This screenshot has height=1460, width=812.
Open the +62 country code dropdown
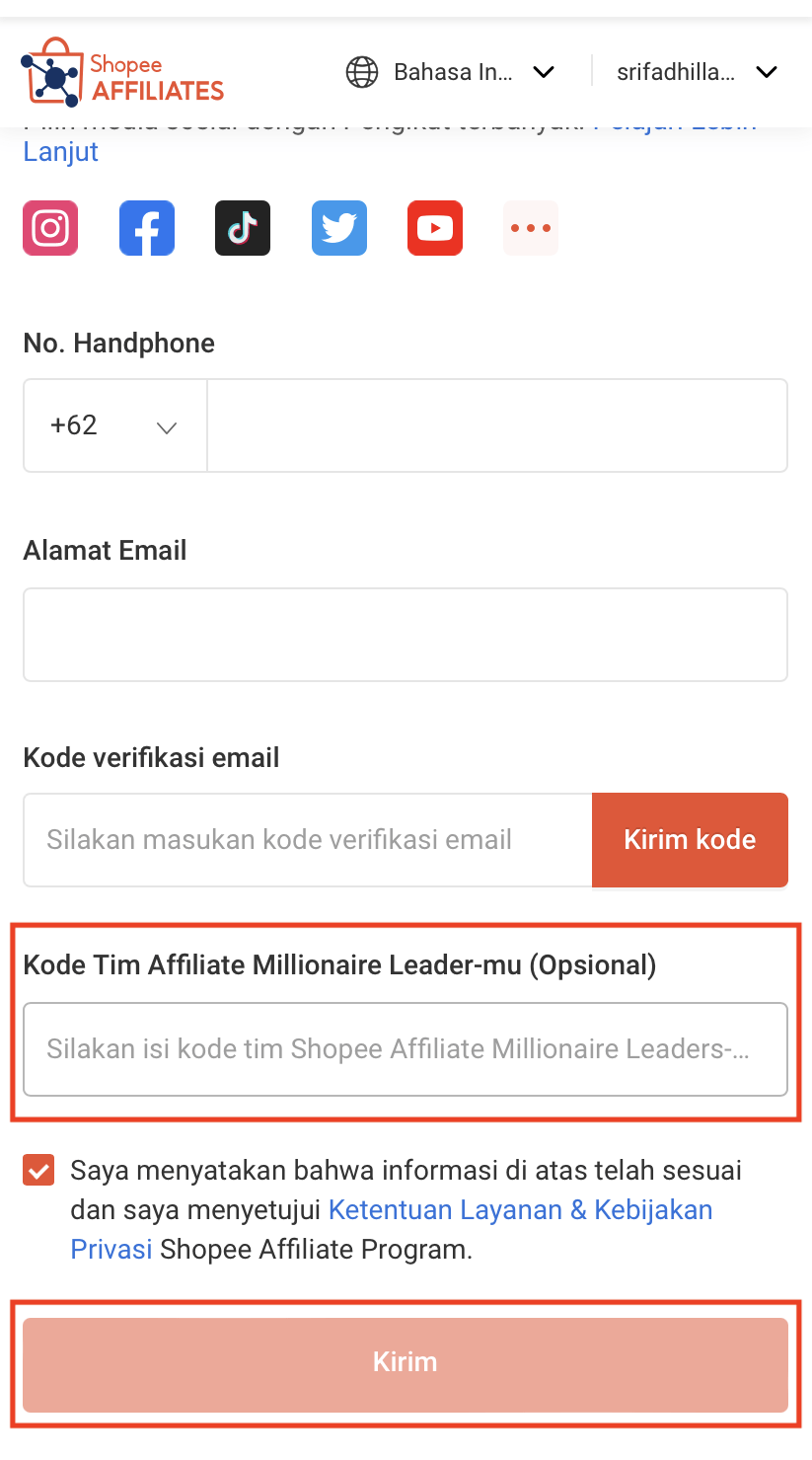[x=113, y=425]
